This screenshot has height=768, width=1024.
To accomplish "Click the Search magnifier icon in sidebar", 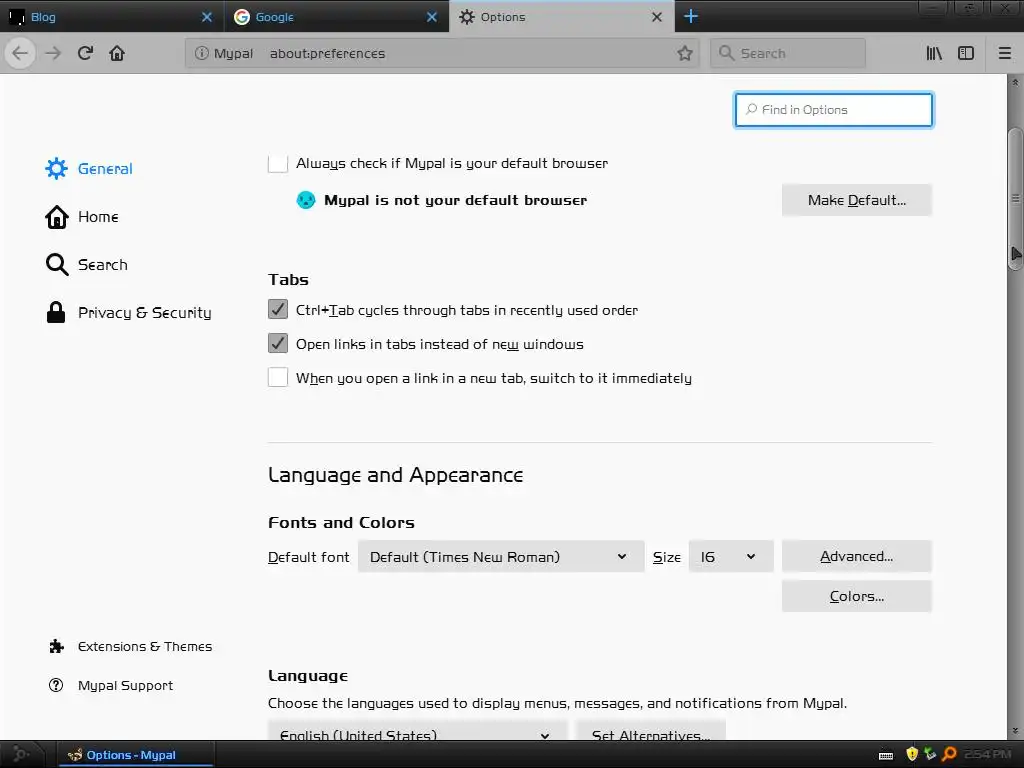I will (57, 264).
